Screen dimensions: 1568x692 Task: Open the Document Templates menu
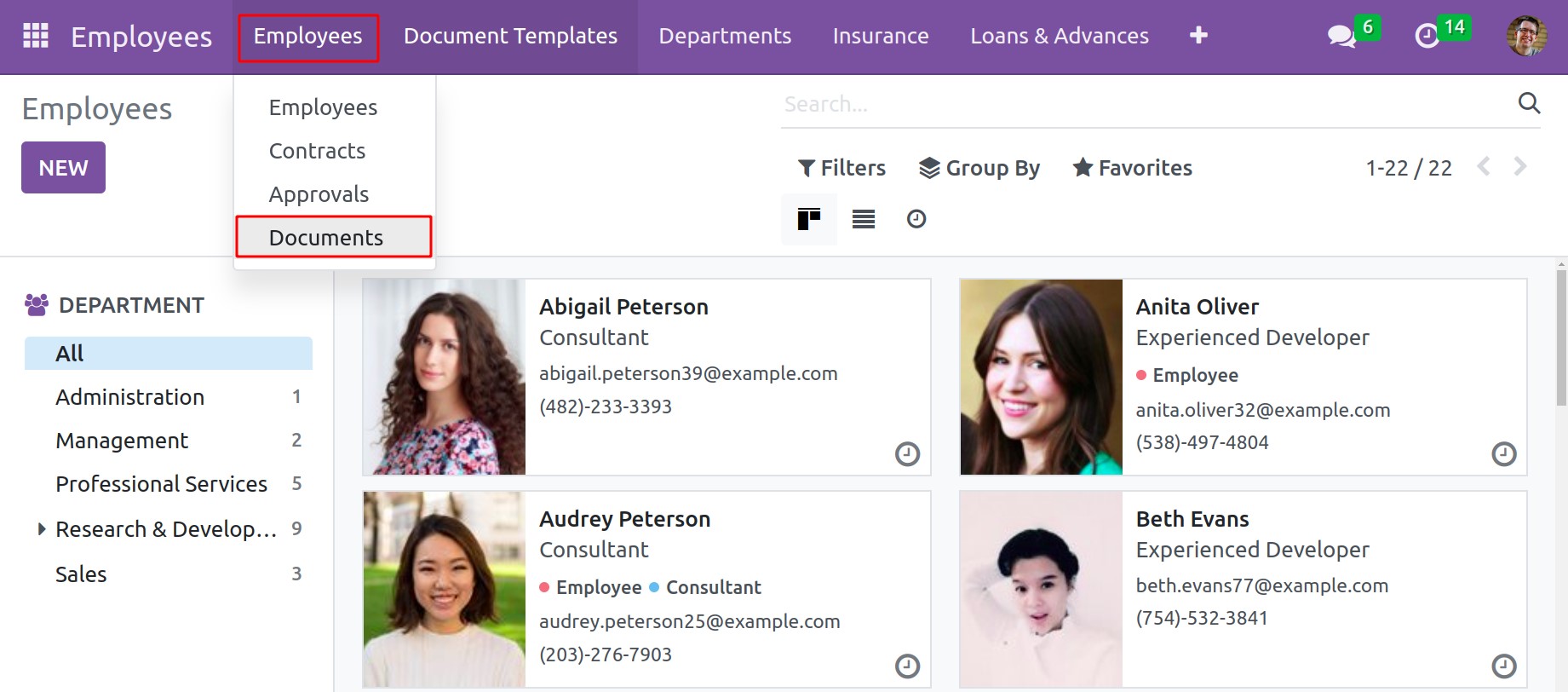click(510, 36)
